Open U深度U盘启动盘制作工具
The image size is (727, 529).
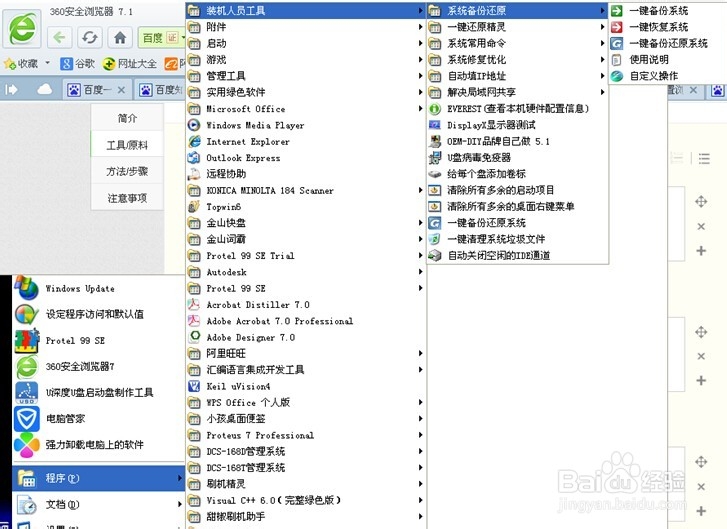click(x=99, y=392)
